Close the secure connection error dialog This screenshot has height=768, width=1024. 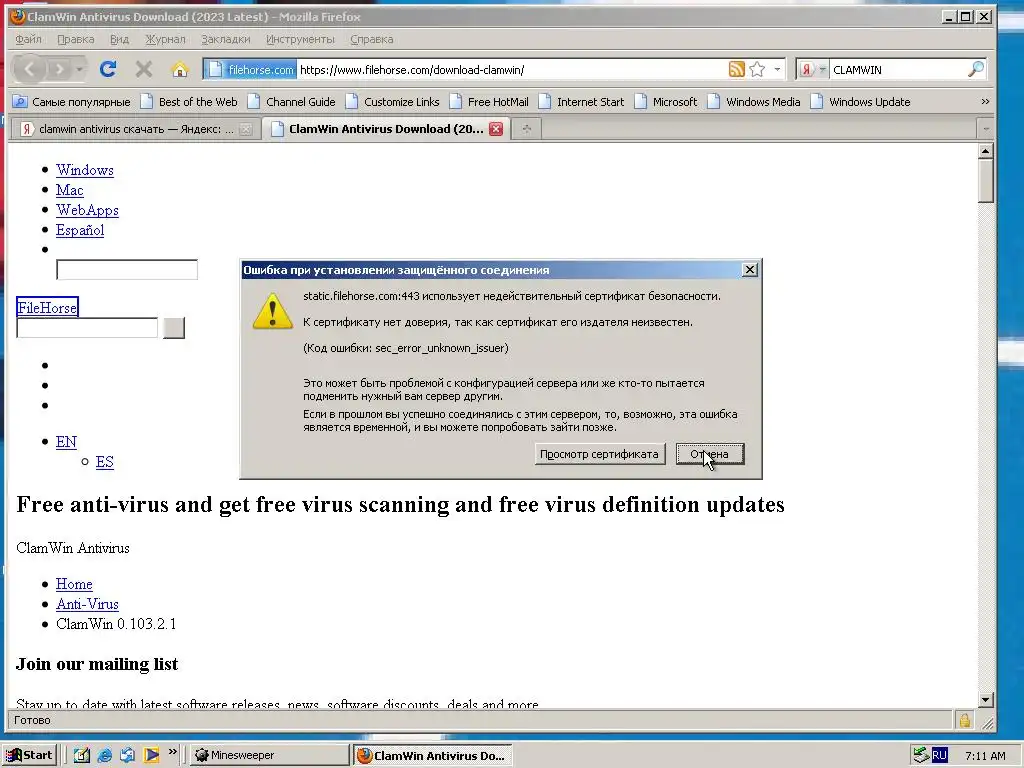750,270
